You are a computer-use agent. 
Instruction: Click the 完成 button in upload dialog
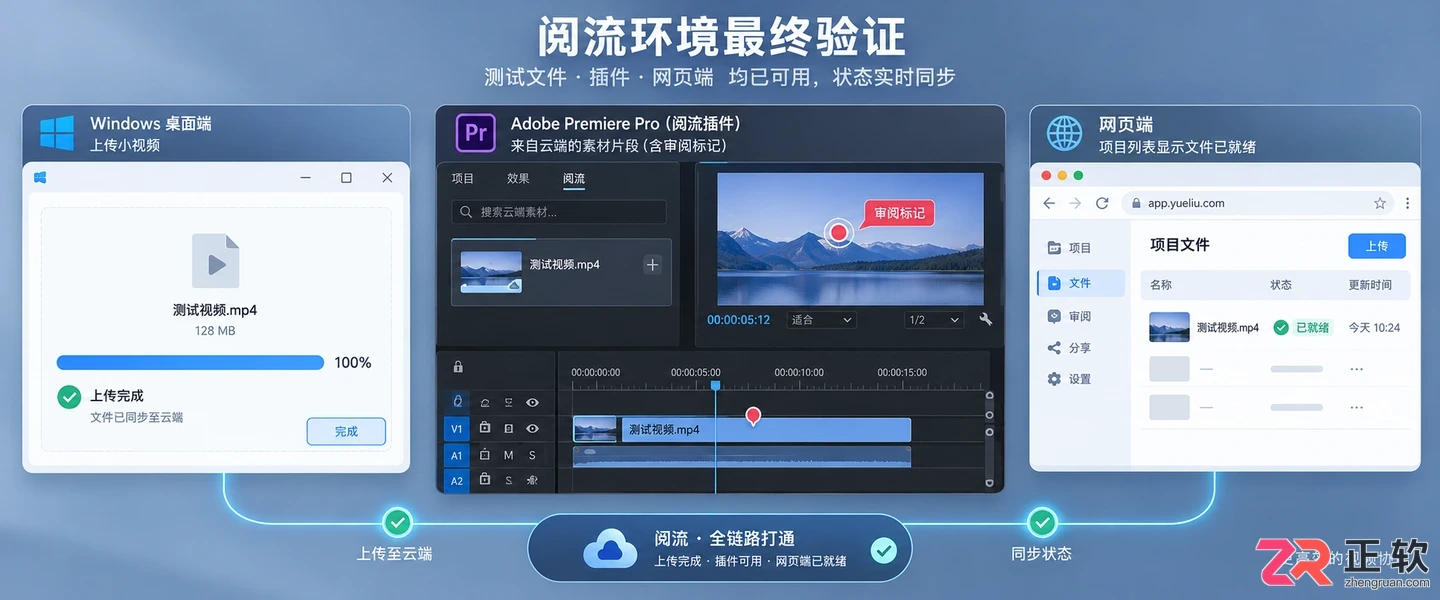pyautogui.click(x=346, y=431)
